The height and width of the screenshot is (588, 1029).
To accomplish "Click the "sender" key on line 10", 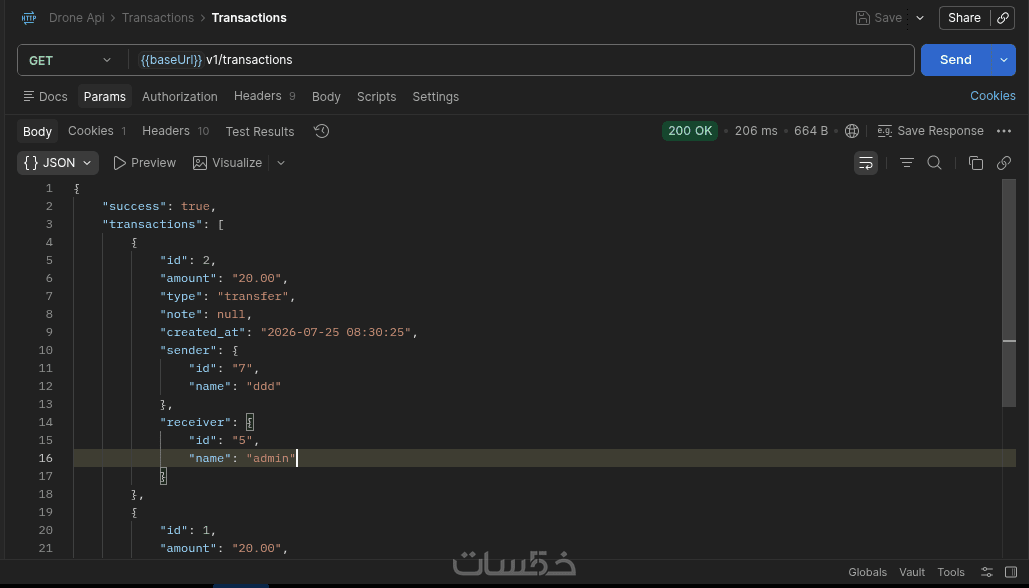I will tap(188, 350).
